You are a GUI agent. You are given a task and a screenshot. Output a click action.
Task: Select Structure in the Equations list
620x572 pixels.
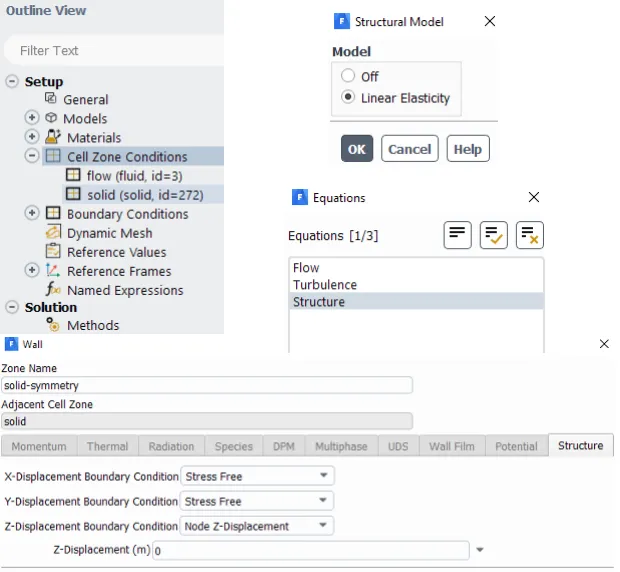(x=416, y=302)
